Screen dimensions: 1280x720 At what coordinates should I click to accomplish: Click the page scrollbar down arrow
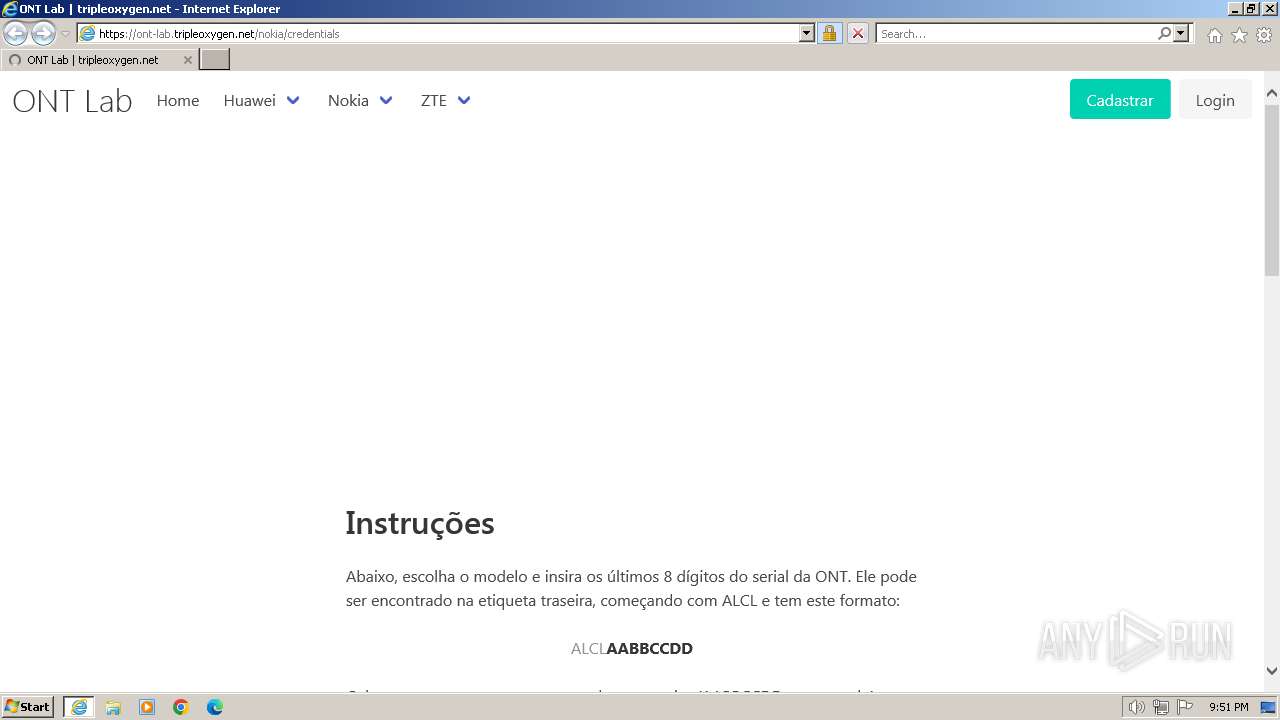(1272, 672)
